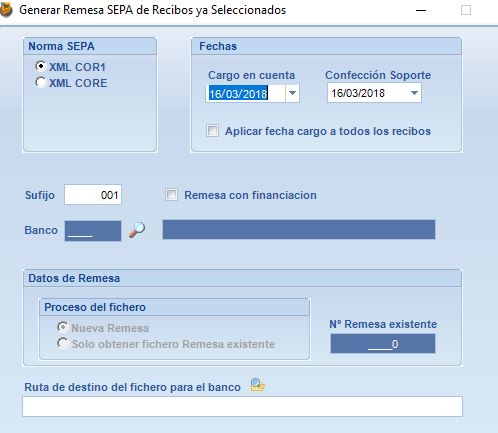
Task: Click the application icon in title bar
Action: [6, 10]
